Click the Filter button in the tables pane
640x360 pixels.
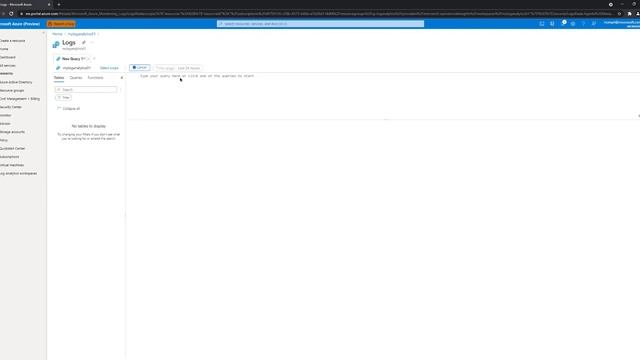click(x=63, y=98)
